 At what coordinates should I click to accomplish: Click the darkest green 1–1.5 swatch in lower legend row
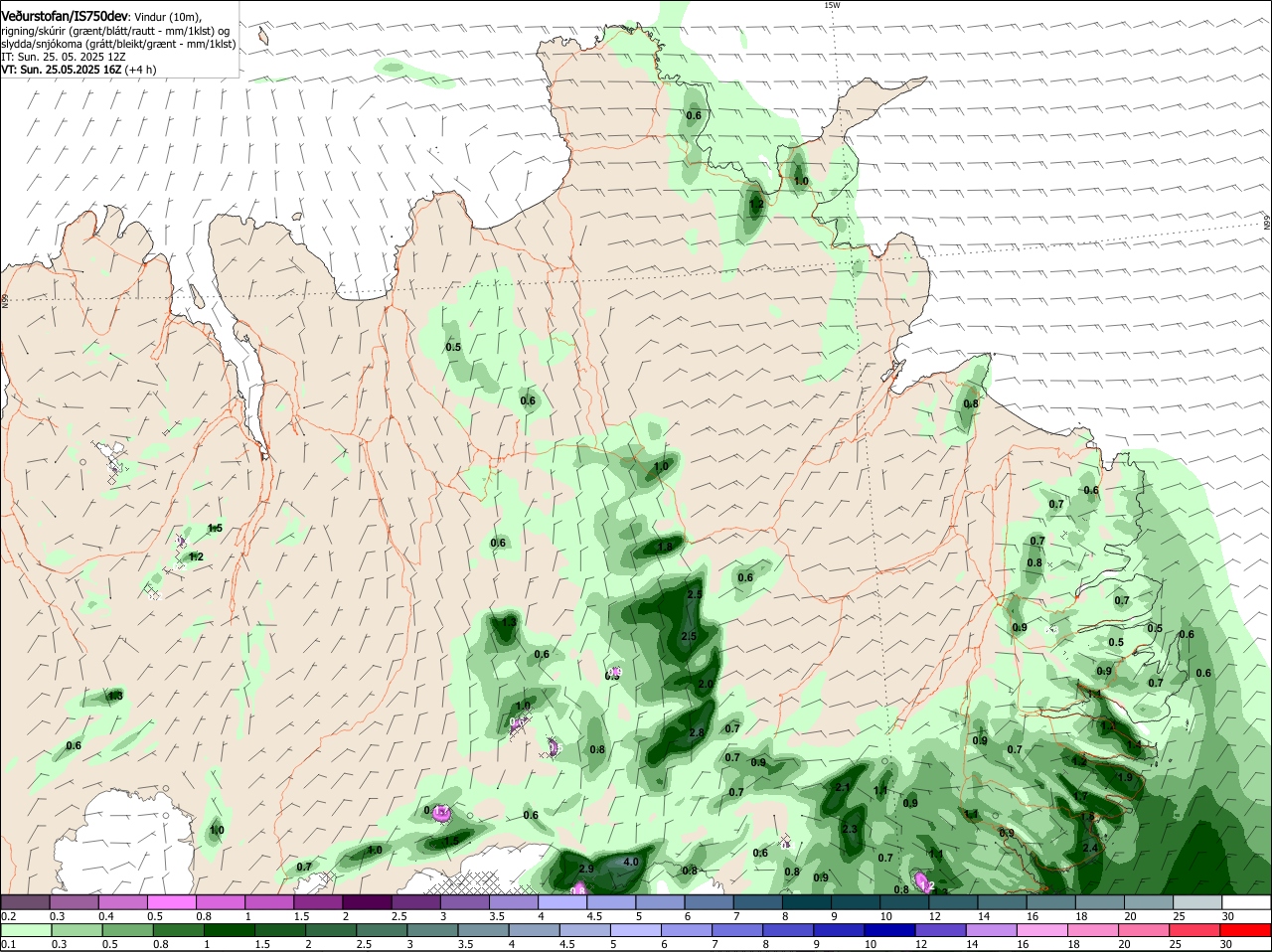pyautogui.click(x=231, y=930)
